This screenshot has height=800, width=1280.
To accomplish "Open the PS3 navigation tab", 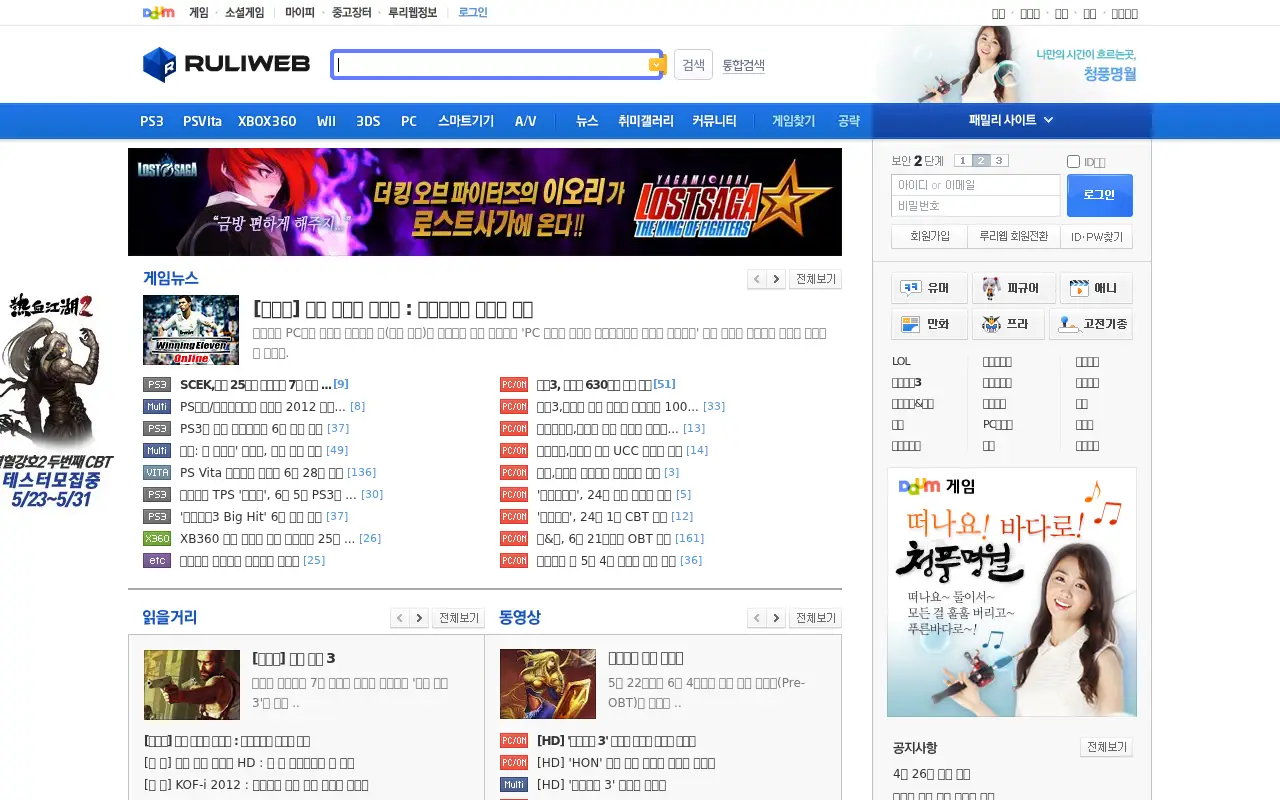I will coord(152,121).
